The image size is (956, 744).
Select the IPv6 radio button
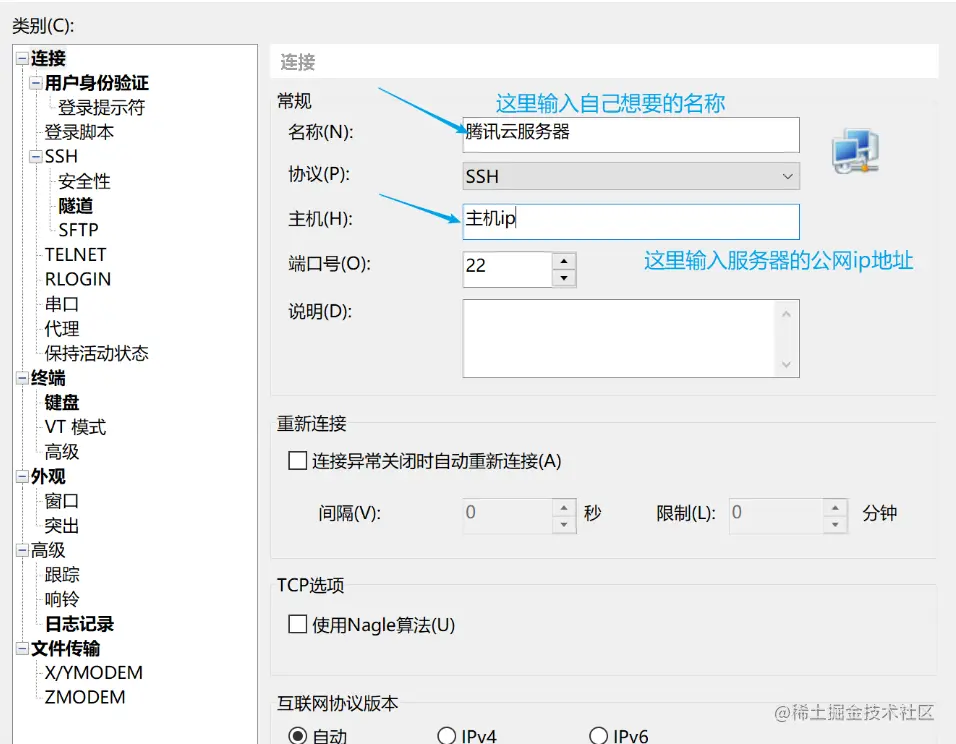[x=598, y=735]
